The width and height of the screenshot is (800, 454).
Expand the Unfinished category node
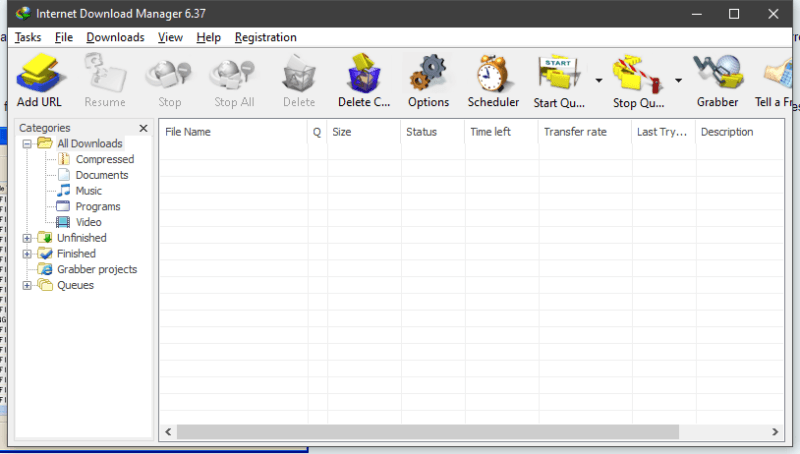click(27, 238)
